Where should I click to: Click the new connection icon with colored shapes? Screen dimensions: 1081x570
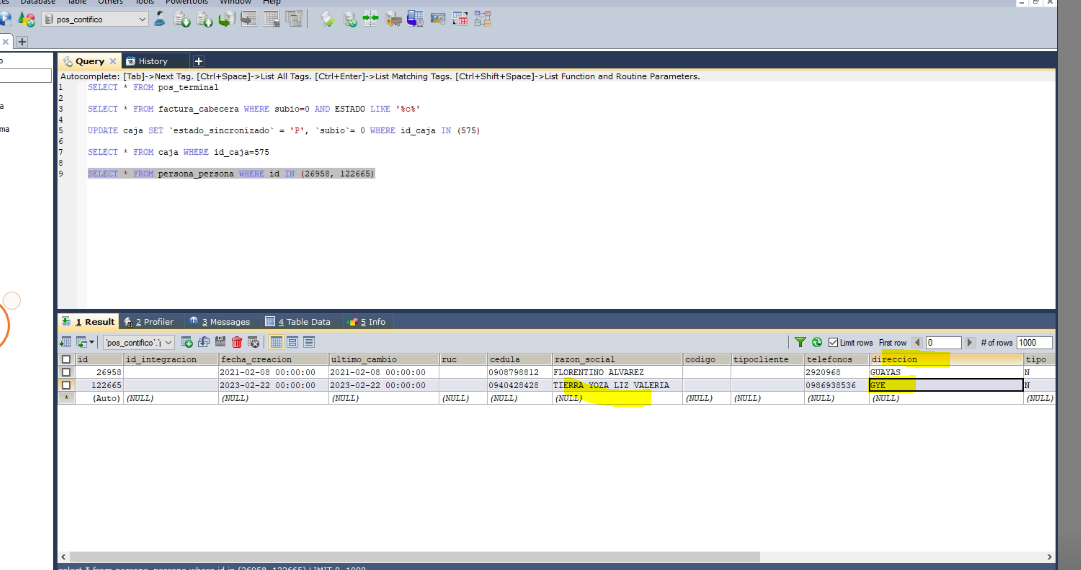27,19
